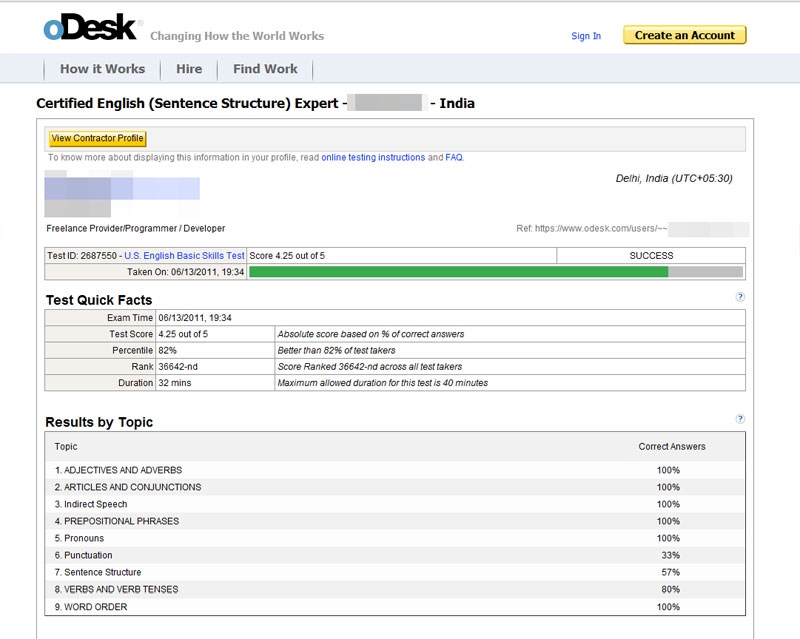Image resolution: width=800 pixels, height=639 pixels.
Task: Click the Percentile value 82%
Action: 167,351
